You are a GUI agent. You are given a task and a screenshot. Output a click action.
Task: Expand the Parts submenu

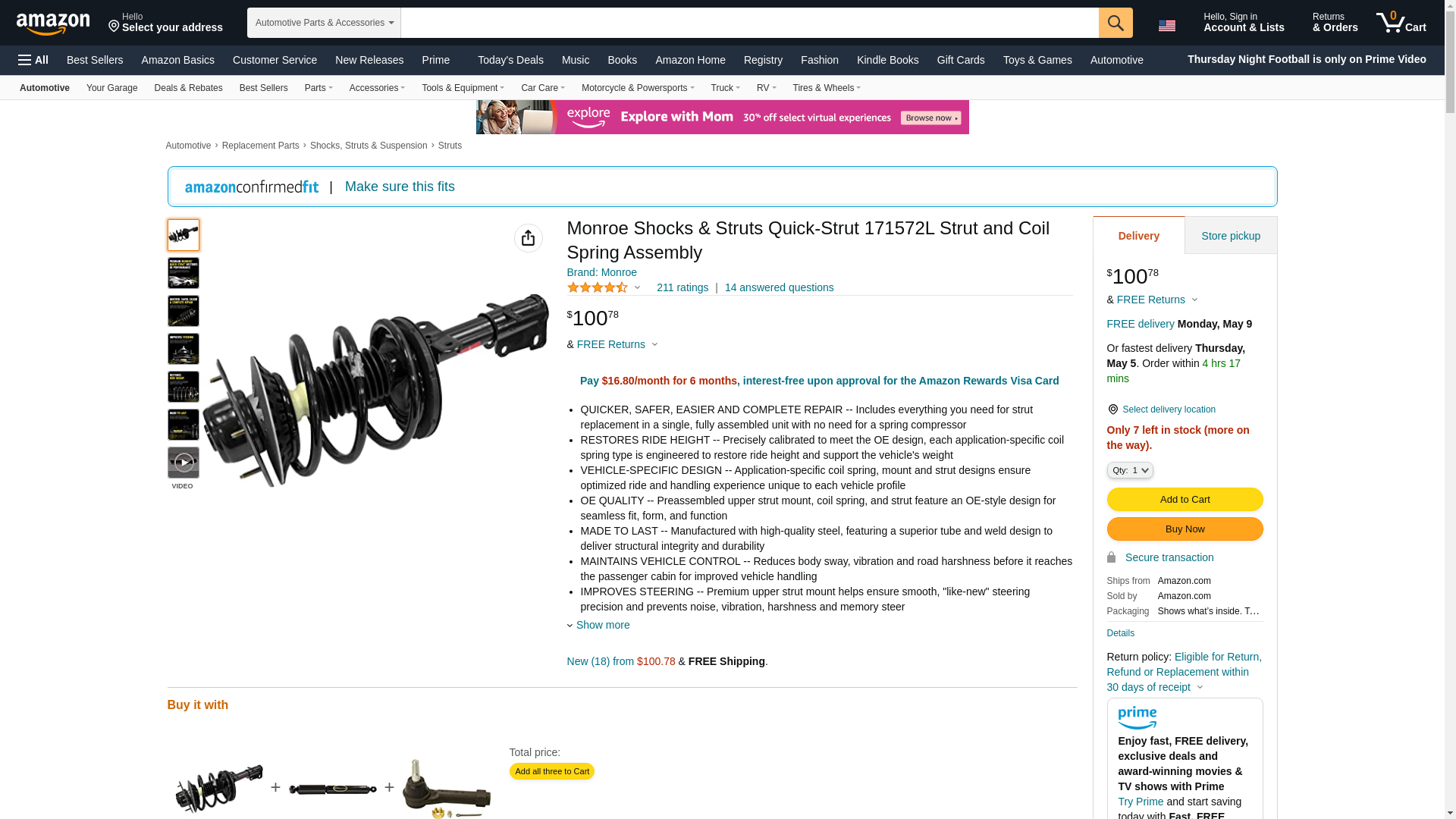tap(318, 88)
